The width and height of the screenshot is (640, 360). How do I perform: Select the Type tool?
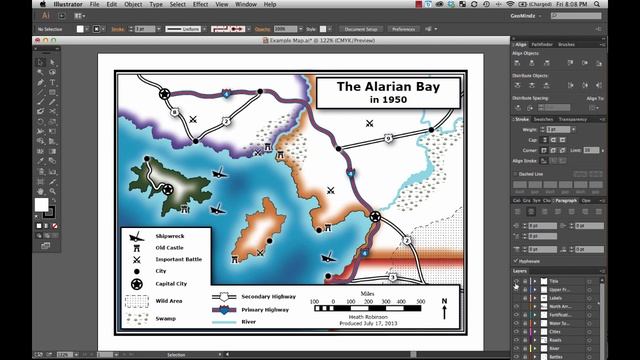point(52,82)
